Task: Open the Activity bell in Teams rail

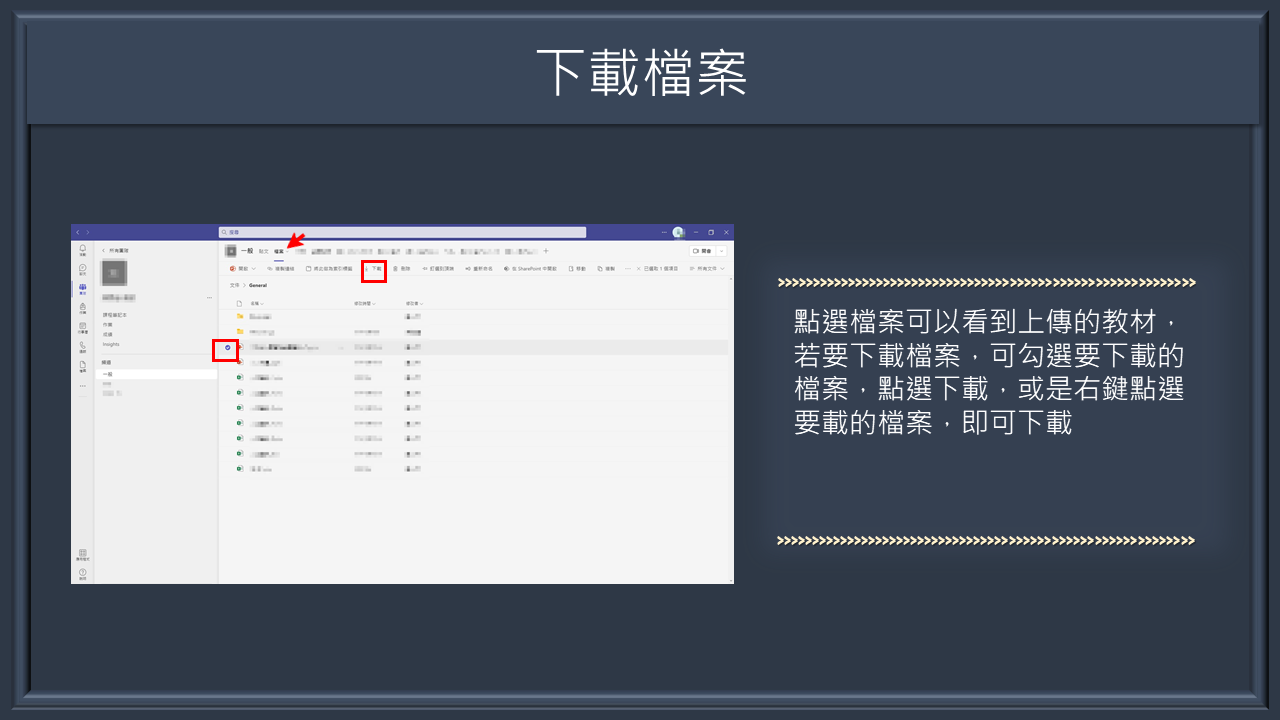Action: [x=83, y=250]
